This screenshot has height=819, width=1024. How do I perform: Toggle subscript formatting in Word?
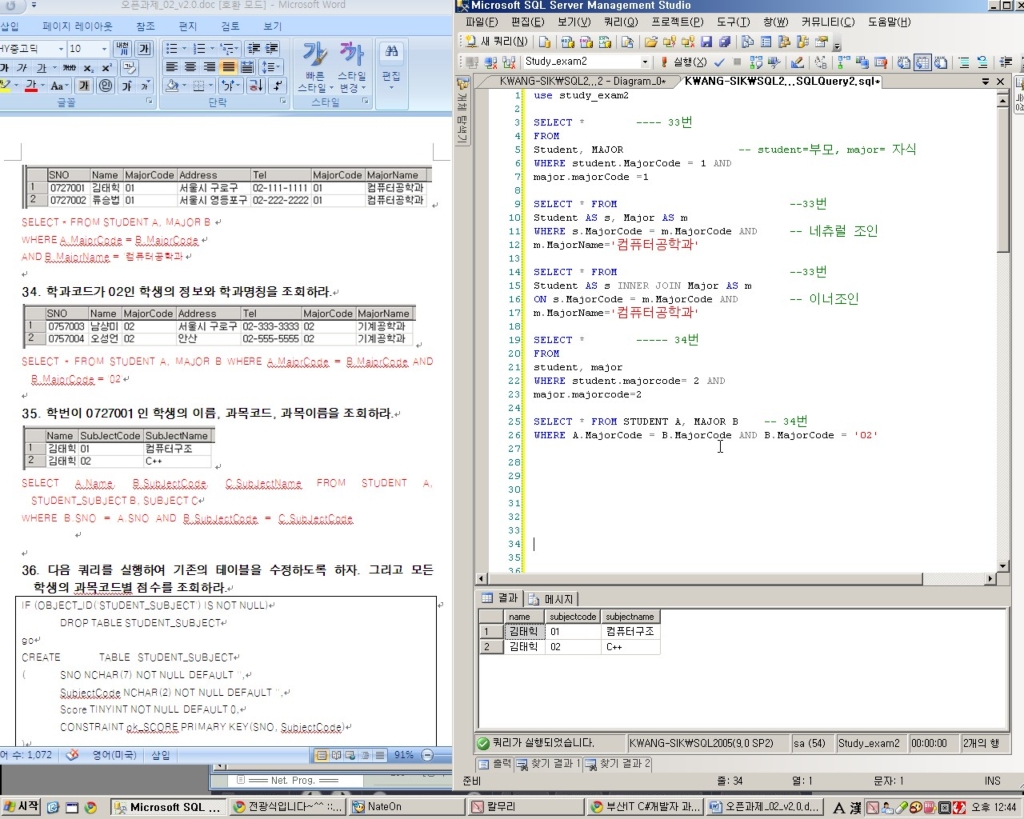click(89, 68)
